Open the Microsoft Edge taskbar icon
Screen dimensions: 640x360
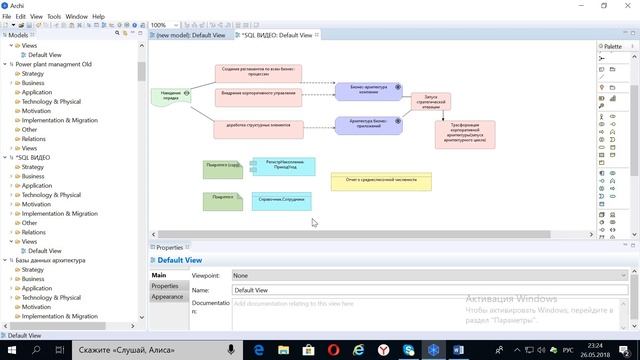259,350
